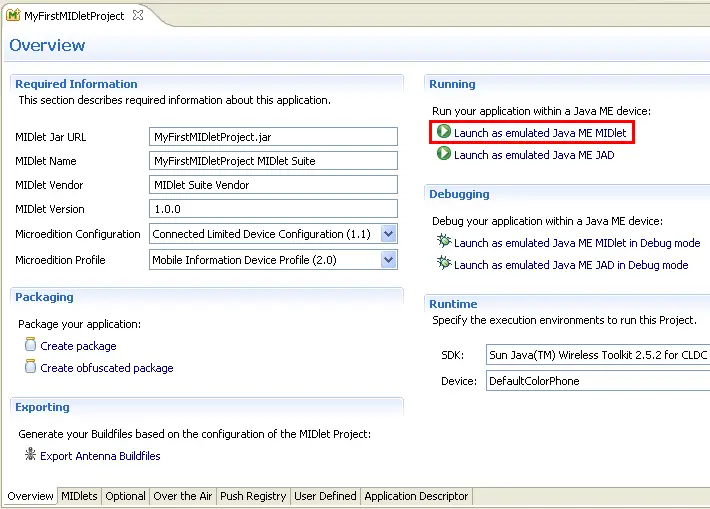
Task: Click Launch as emulated Java ME JAD link
Action: click(534, 155)
